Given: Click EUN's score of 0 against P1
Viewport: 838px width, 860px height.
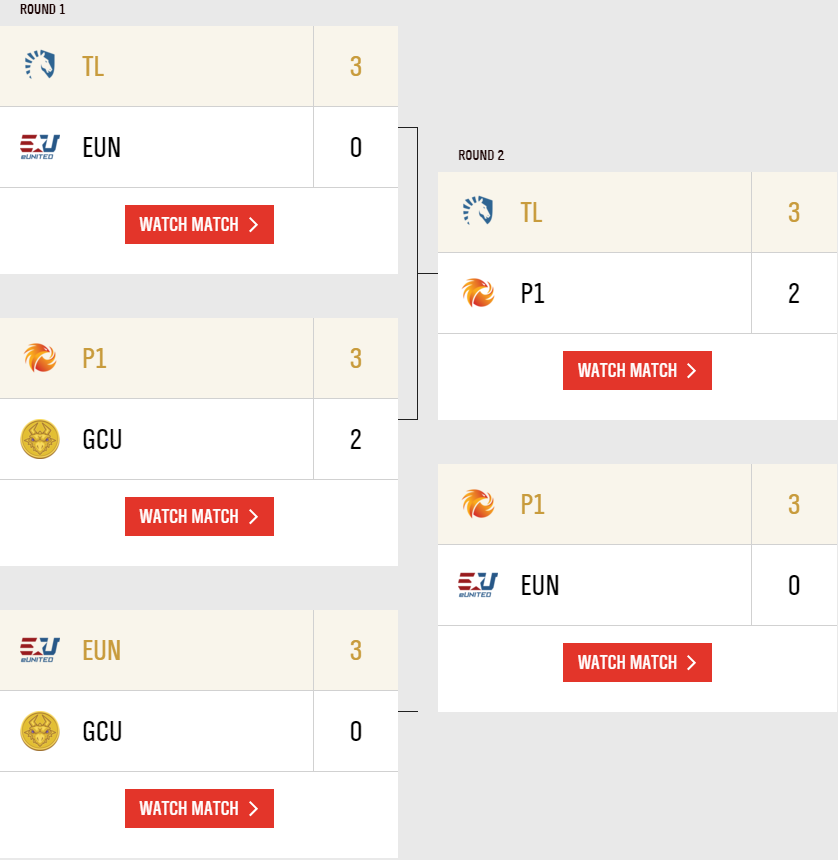Looking at the screenshot, I should coord(794,585).
